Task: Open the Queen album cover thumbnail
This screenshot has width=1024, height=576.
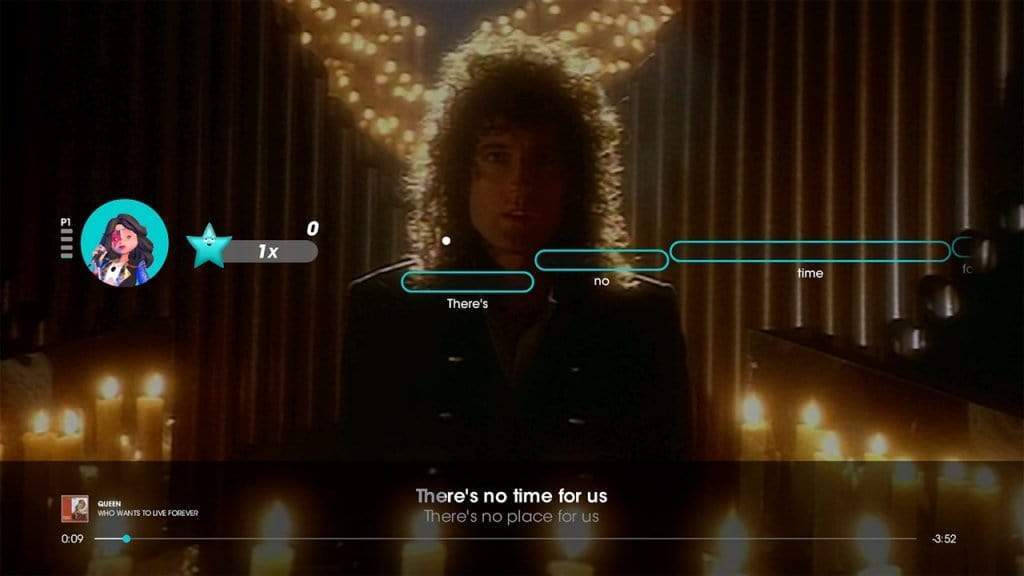Action: [75, 509]
